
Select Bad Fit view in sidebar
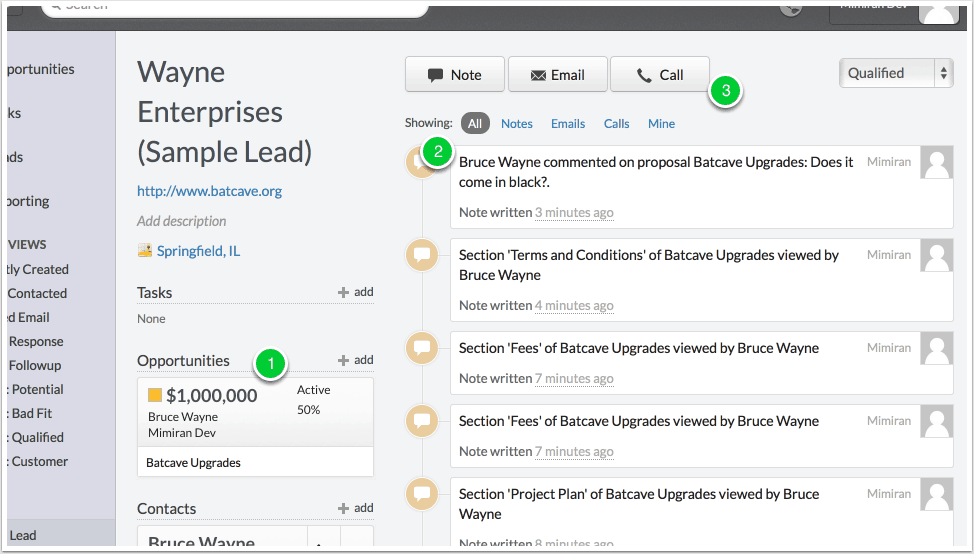click(30, 414)
